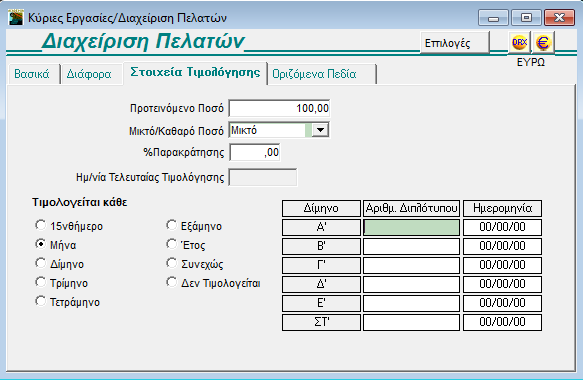583x380 pixels.
Task: Click the duplicate number field for Δ'
Action: tap(411, 284)
